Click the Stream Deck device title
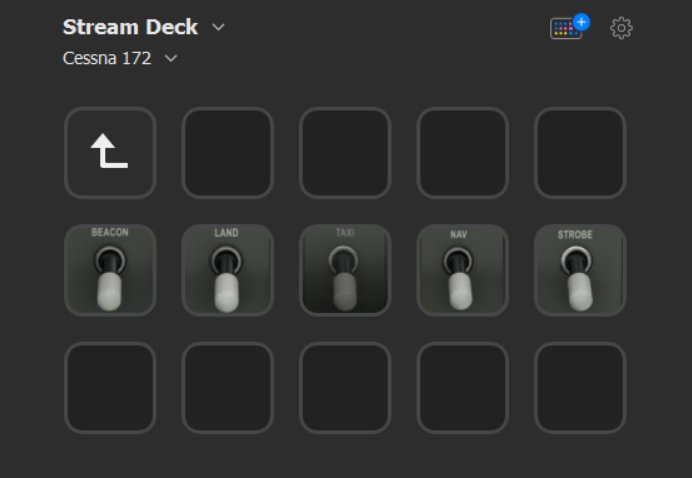This screenshot has height=478, width=692. click(130, 27)
